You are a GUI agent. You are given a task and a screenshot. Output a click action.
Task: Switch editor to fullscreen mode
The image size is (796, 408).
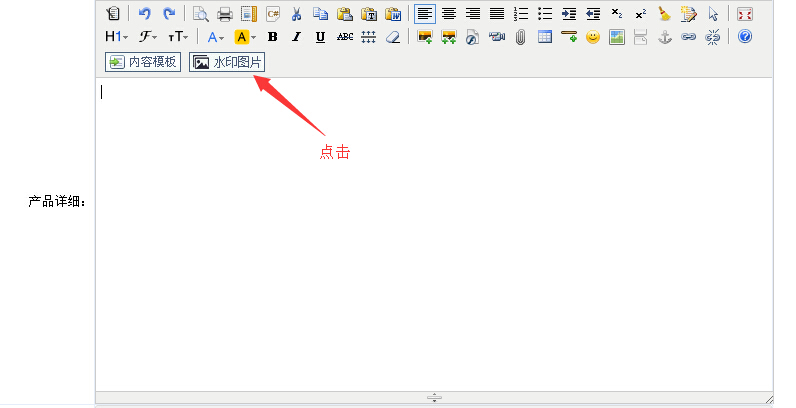[x=745, y=14]
